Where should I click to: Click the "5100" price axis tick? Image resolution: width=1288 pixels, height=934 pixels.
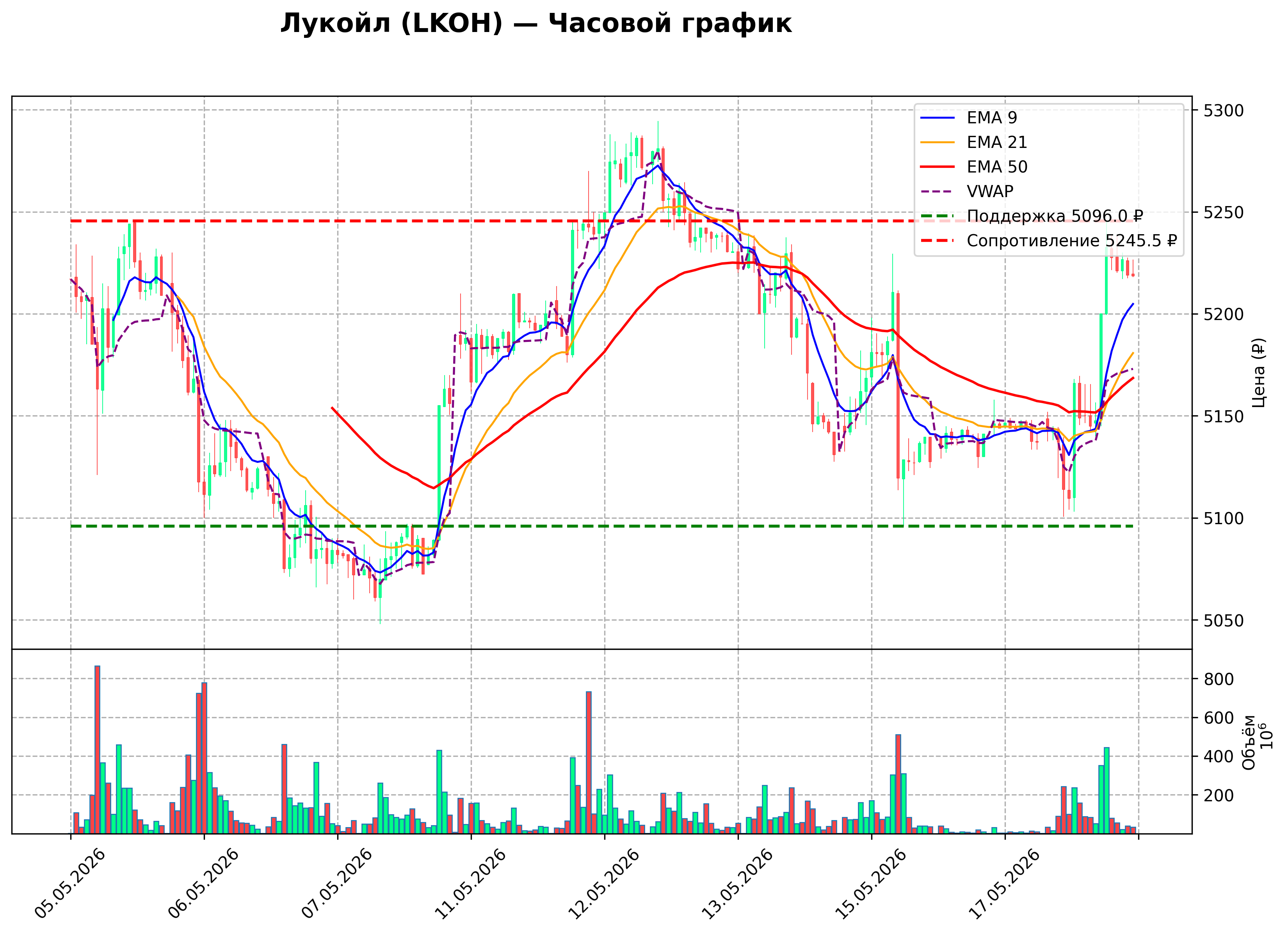pyautogui.click(x=1223, y=518)
